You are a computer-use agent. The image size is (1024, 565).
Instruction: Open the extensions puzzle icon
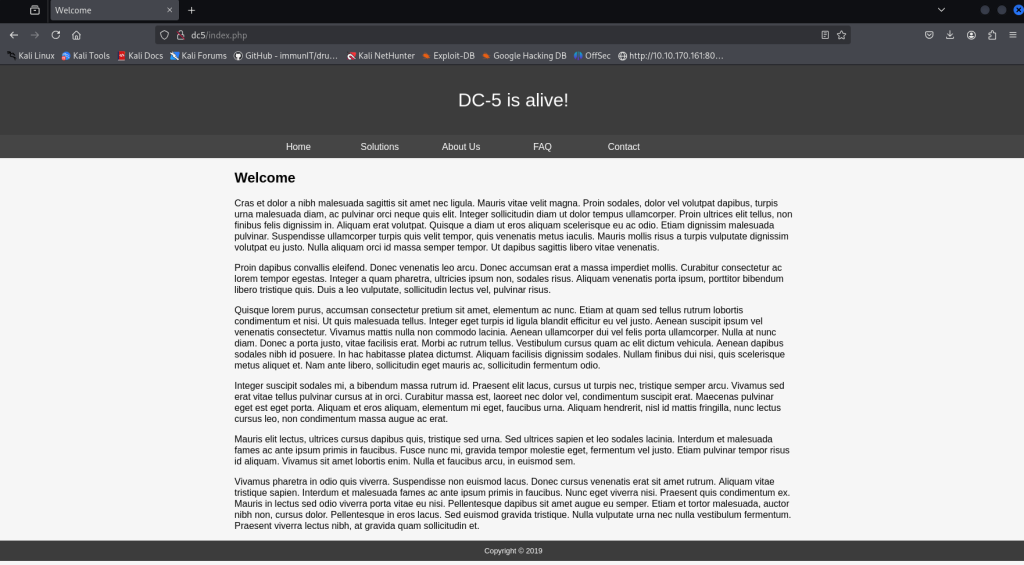992,34
